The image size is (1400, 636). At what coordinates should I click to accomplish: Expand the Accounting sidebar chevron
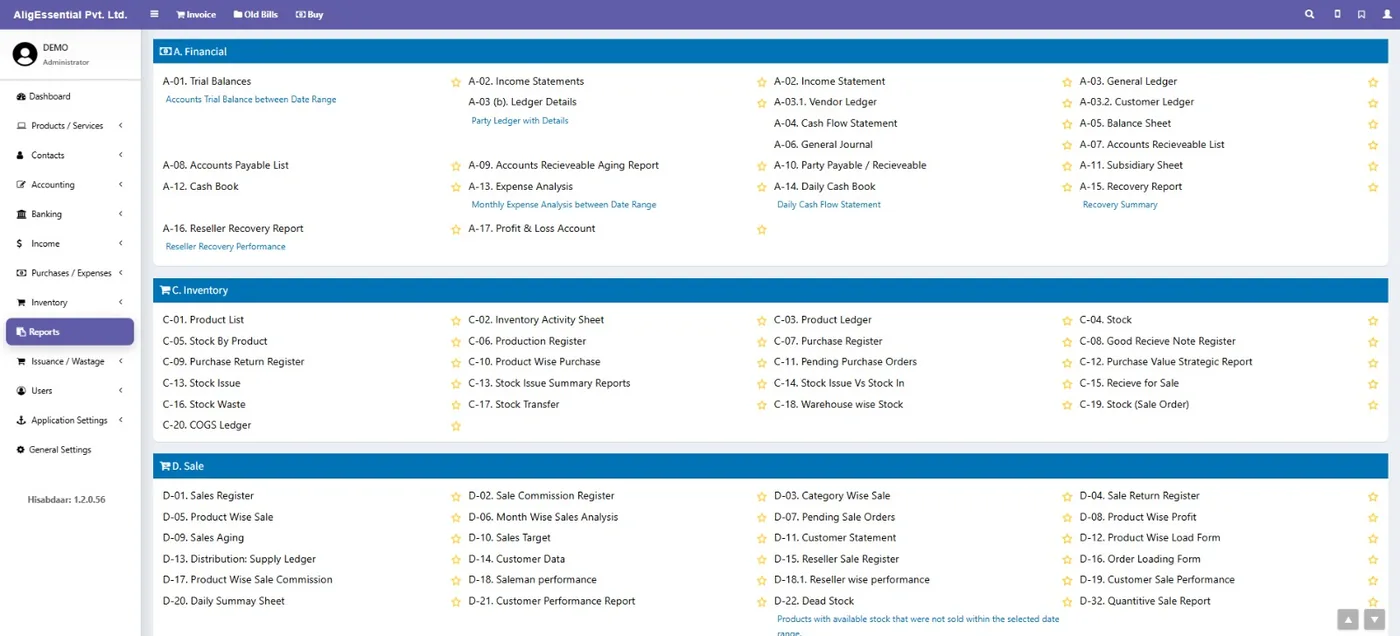coord(120,185)
